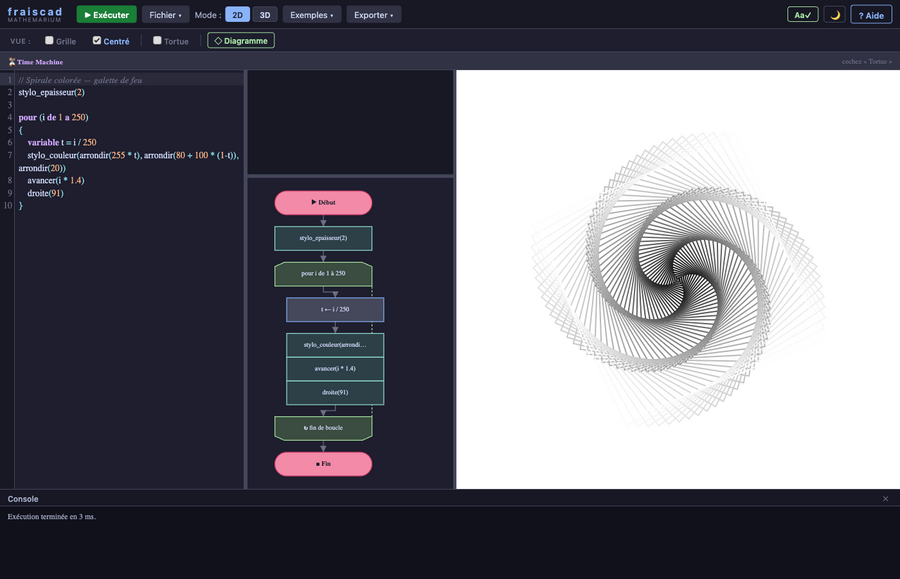Select the Fin flowchart node
The height and width of the screenshot is (579, 900).
click(323, 464)
